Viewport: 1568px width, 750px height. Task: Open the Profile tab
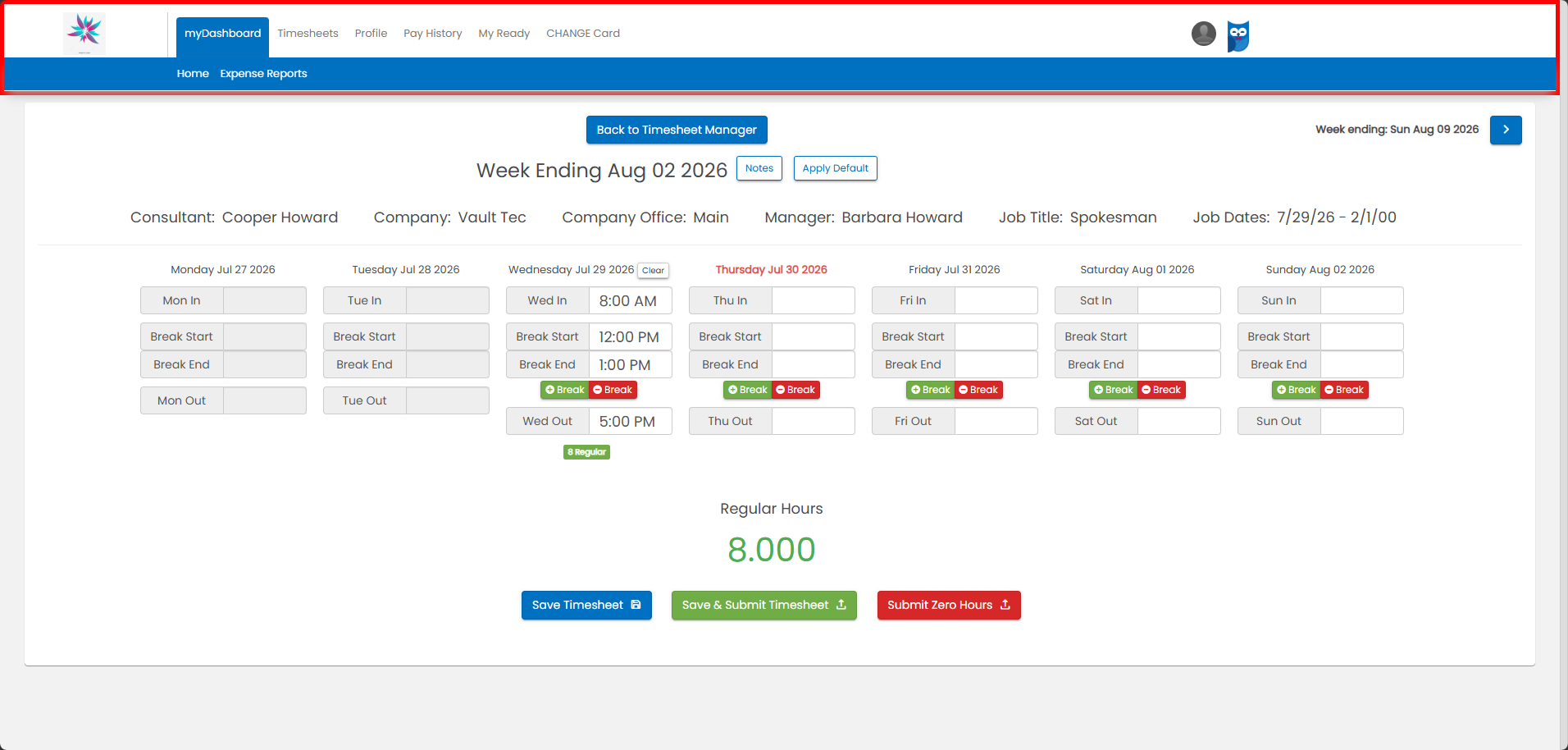(x=371, y=34)
